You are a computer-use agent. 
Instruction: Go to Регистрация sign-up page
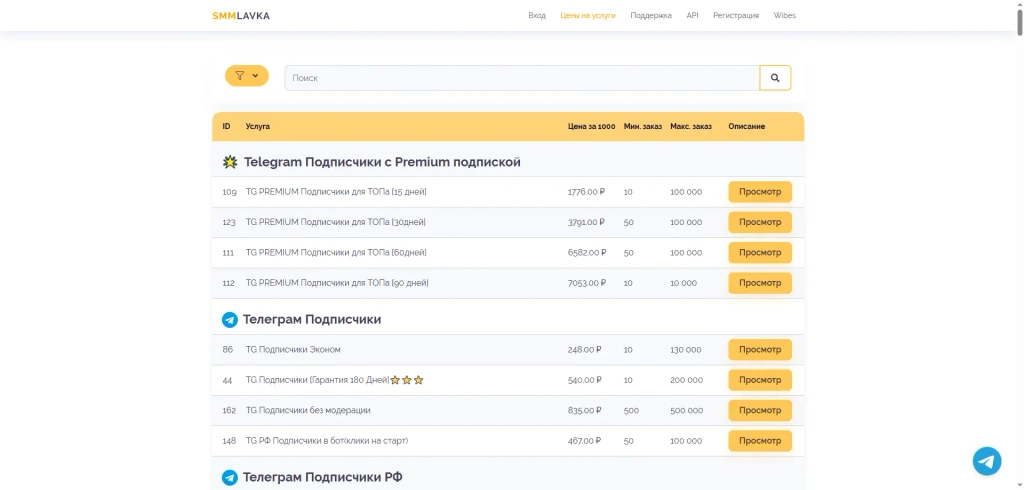coord(736,16)
